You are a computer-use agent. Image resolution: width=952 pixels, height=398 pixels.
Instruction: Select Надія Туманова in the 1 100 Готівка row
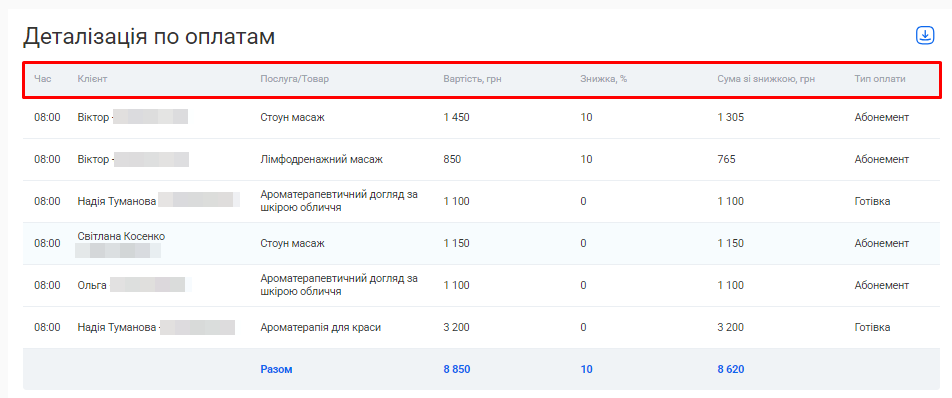pos(117,201)
